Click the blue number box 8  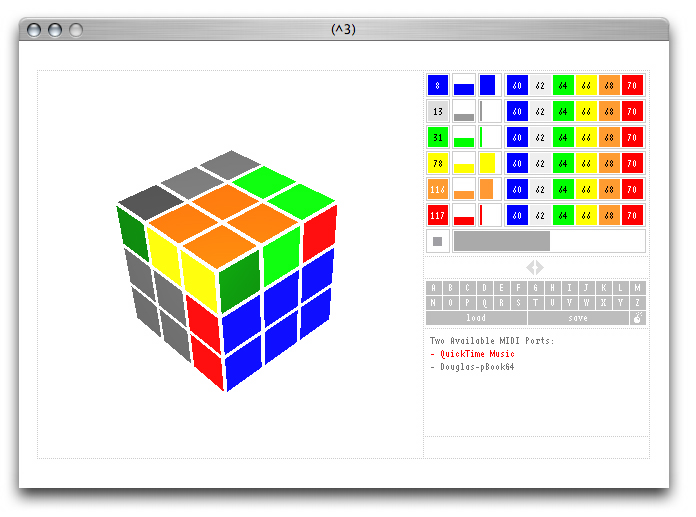438,85
